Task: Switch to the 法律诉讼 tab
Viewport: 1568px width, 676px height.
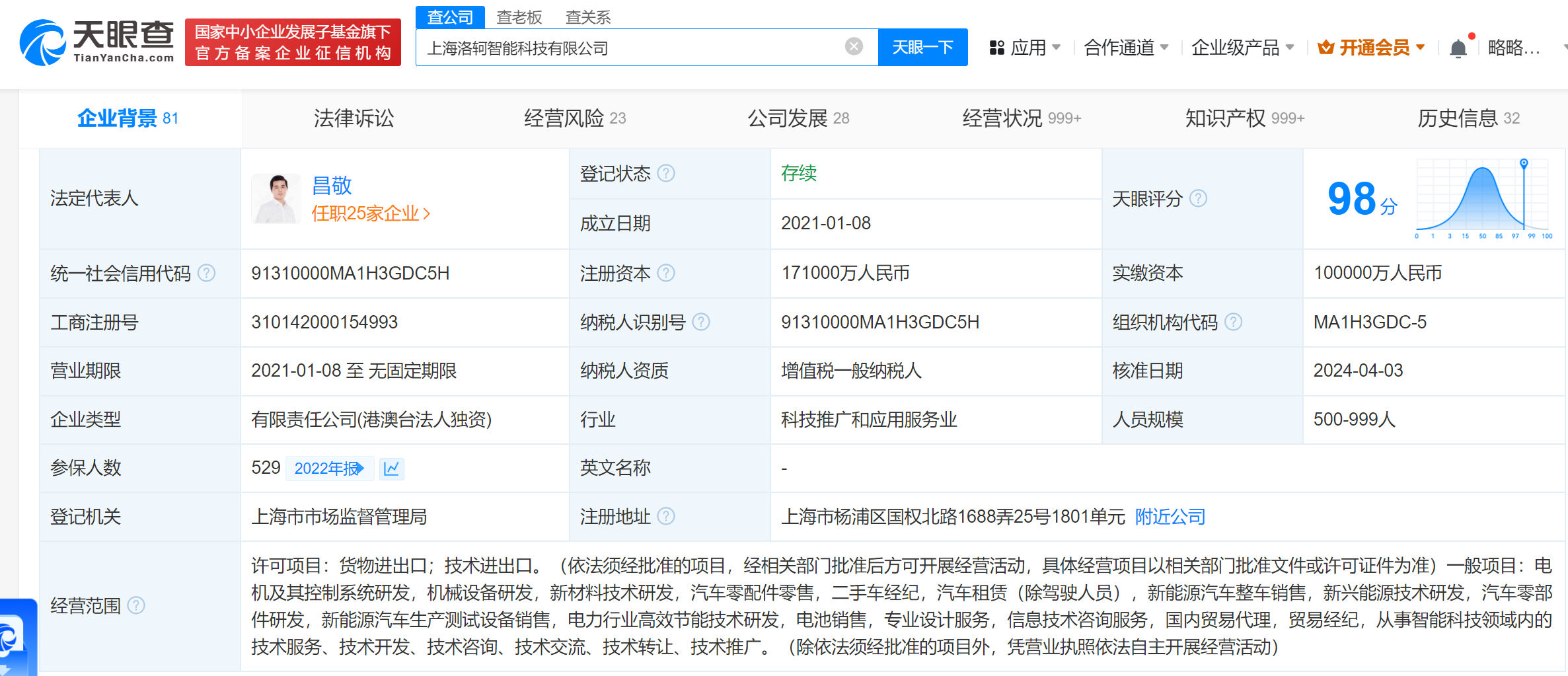Action: 354,118
